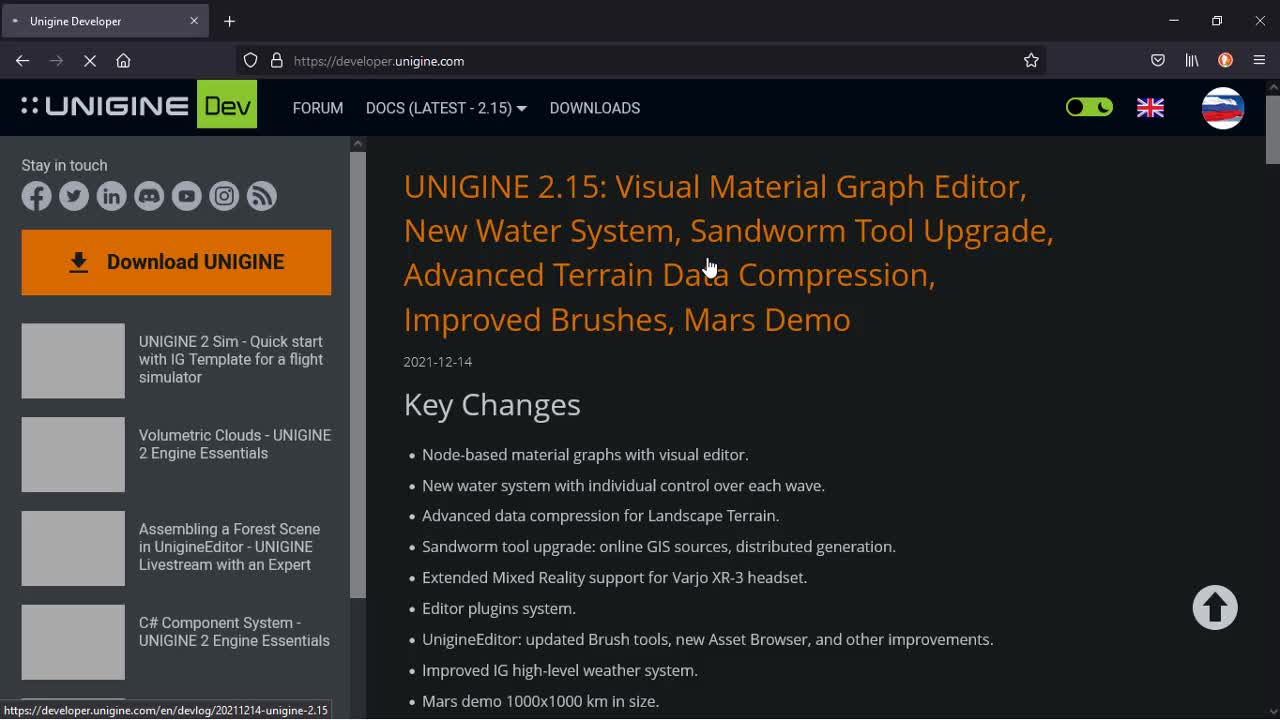
Task: Click the Volumetric Clouds video thumbnail
Action: tap(73, 455)
